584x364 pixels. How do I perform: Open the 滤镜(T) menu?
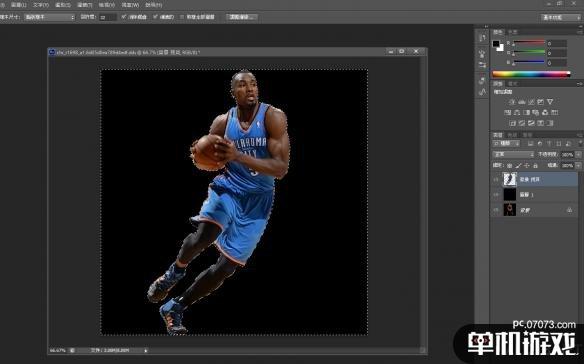(85, 5)
